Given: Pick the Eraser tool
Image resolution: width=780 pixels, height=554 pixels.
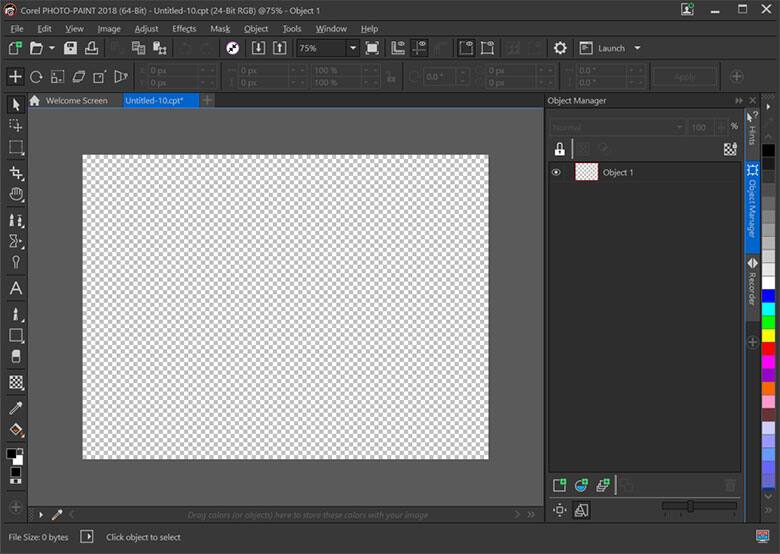Looking at the screenshot, I should [16, 357].
